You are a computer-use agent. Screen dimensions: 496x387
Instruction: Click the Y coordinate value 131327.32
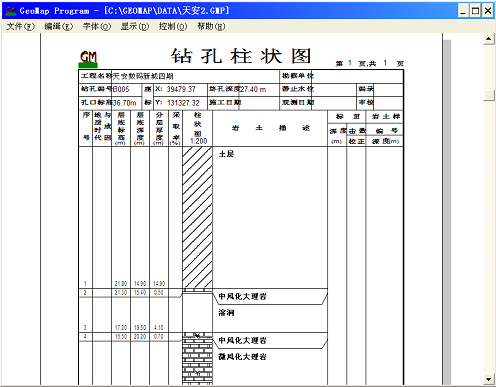(x=183, y=103)
